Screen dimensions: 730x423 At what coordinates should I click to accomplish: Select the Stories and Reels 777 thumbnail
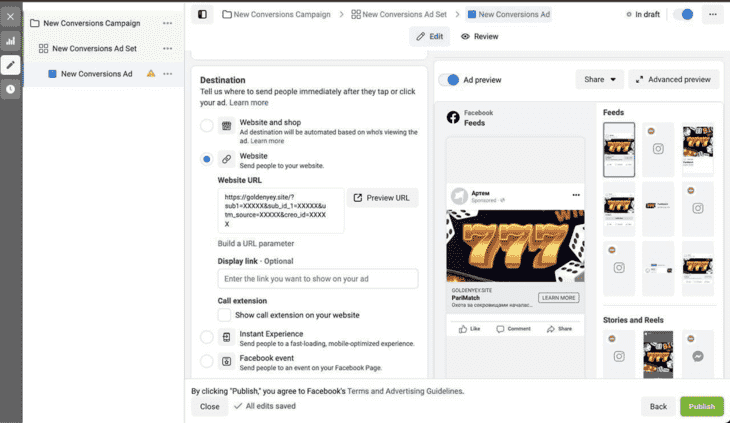tap(658, 355)
